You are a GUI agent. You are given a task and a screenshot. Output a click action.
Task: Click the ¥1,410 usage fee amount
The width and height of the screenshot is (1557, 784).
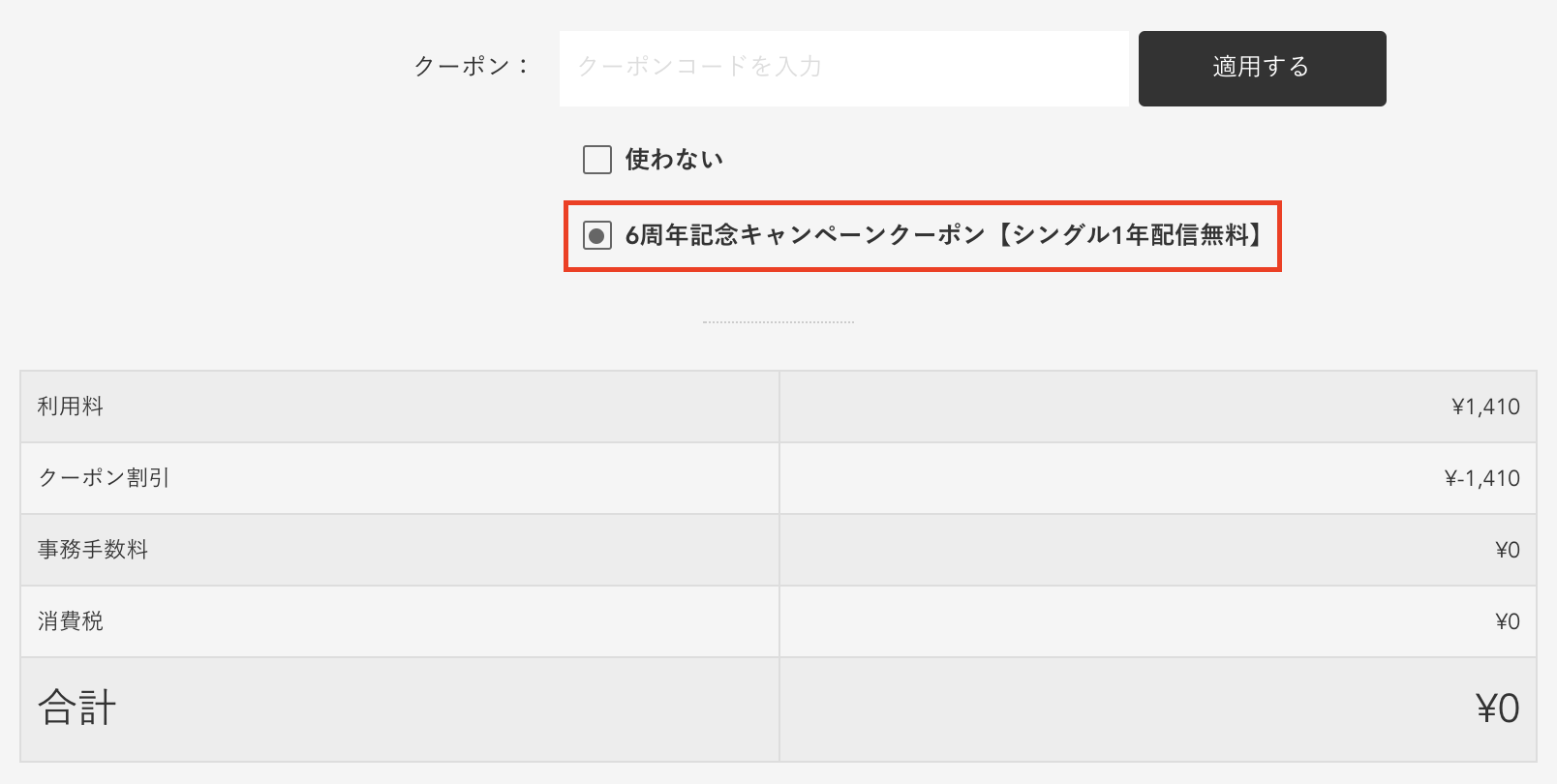[1485, 407]
